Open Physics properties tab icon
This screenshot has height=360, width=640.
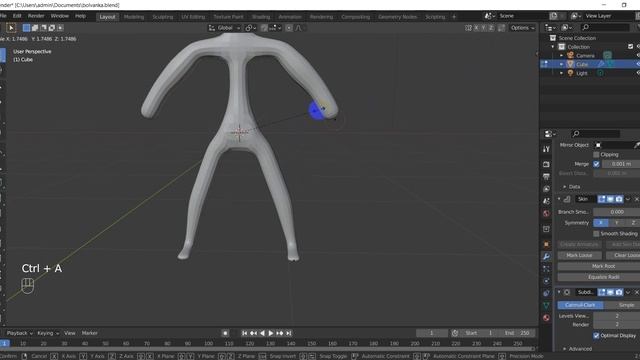point(546,281)
